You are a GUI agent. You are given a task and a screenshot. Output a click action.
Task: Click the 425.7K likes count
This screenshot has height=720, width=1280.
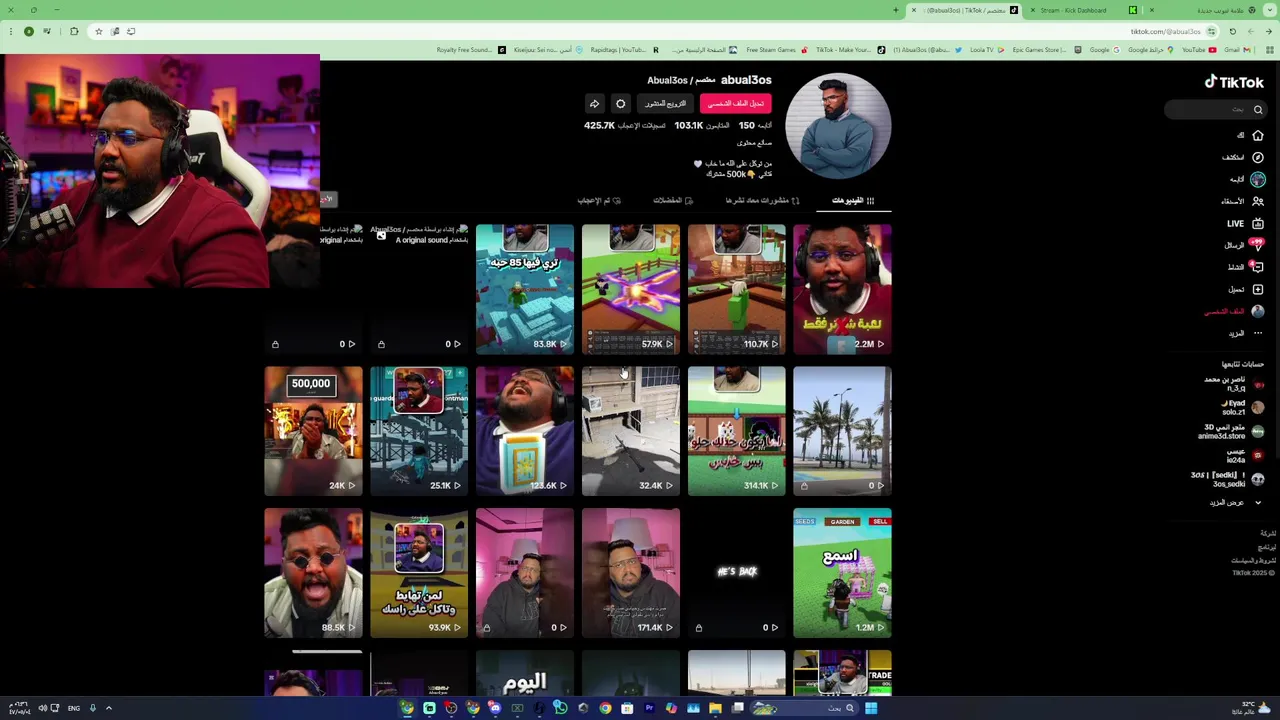626,126
